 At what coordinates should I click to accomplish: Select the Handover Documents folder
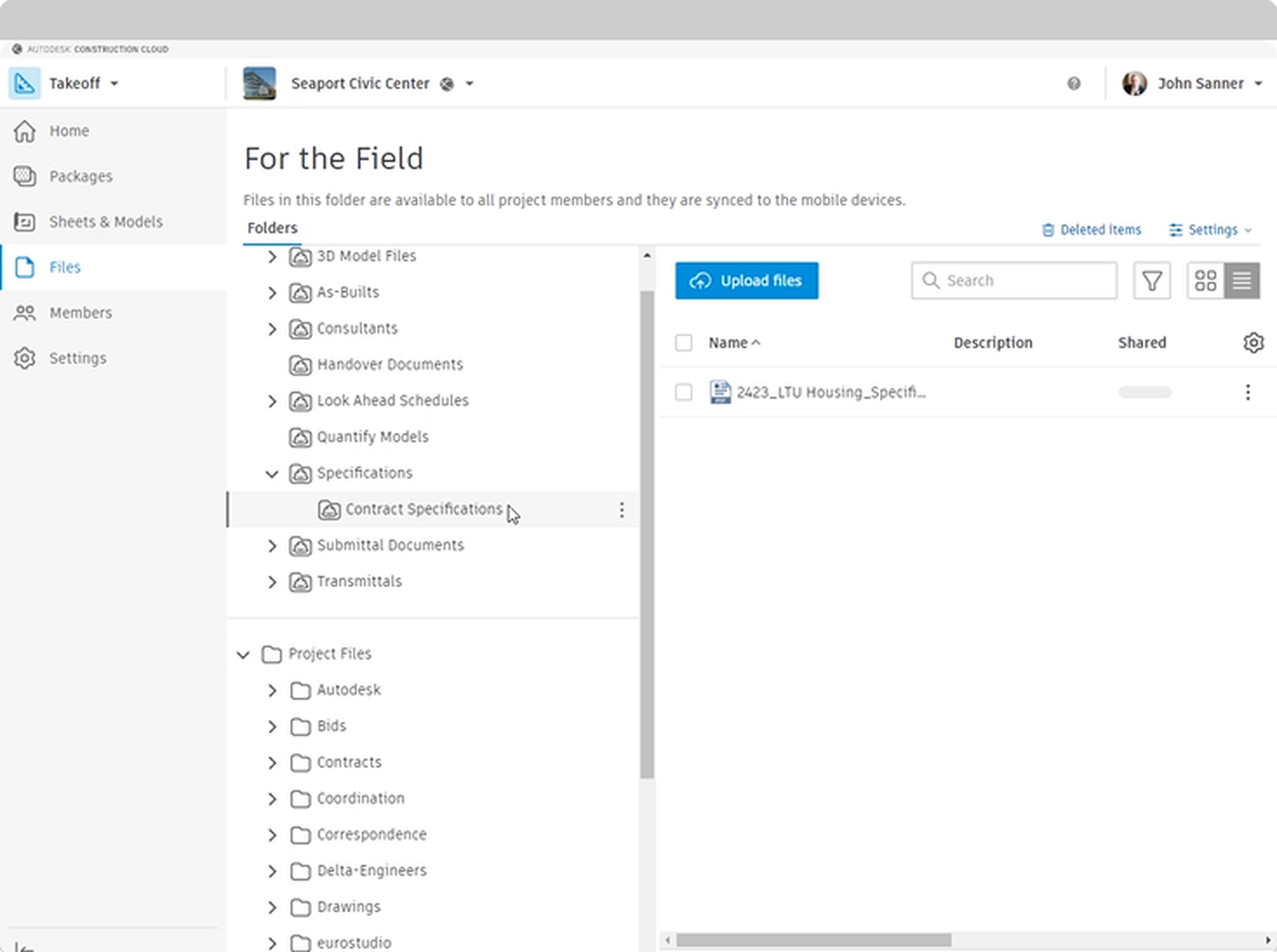(390, 365)
